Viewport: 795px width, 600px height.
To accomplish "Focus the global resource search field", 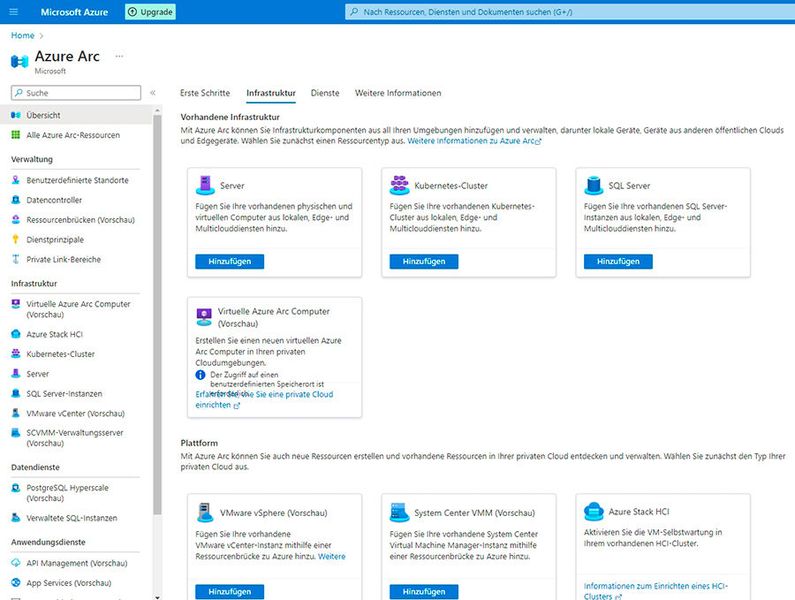I will coord(570,12).
